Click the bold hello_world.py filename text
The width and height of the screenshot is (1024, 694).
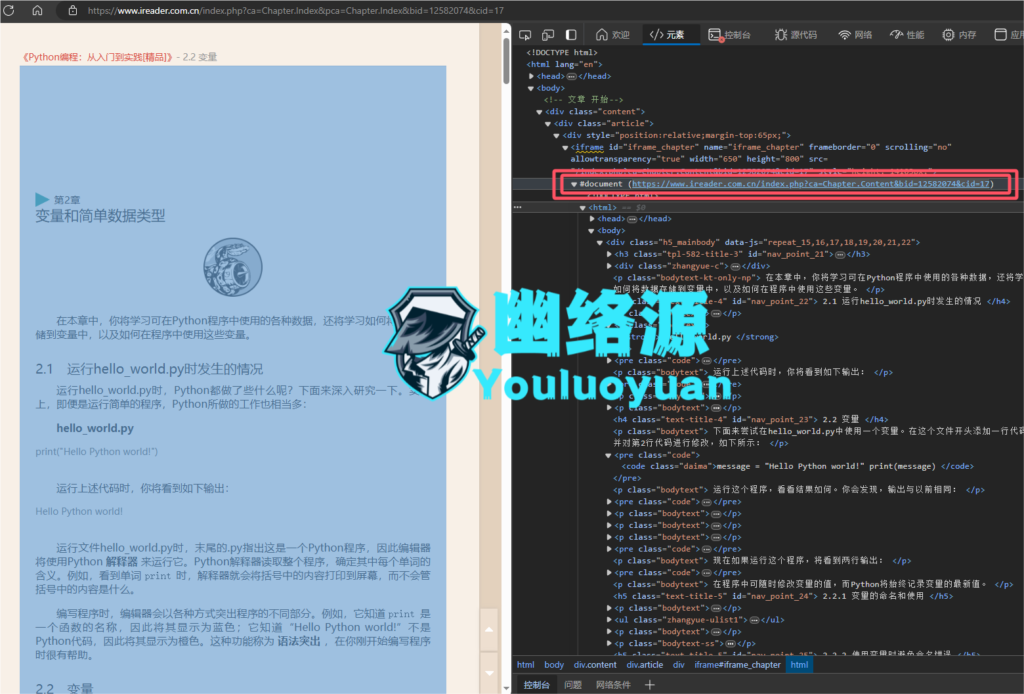click(95, 428)
